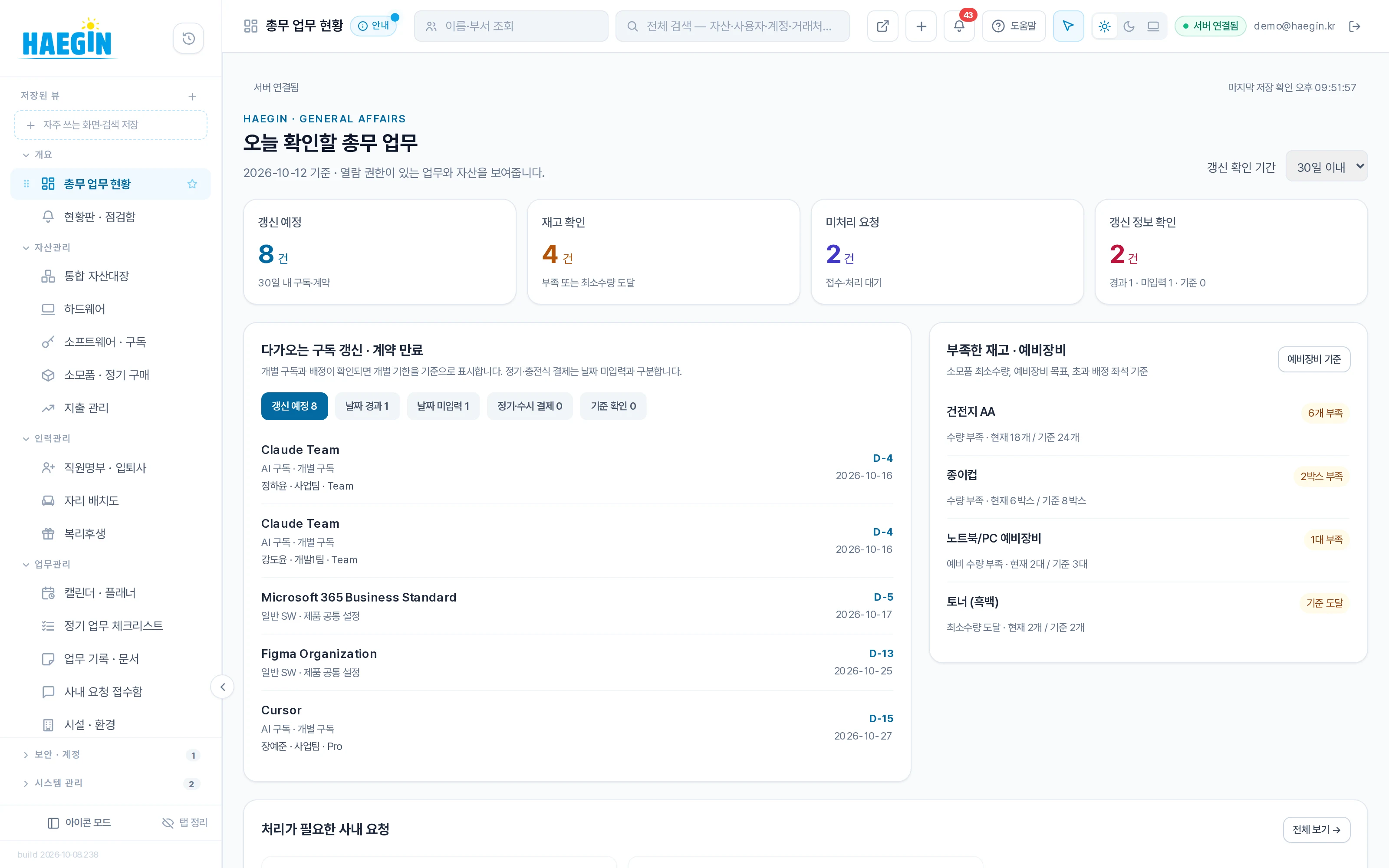Collapse the 개요 sidebar section
1389x868 pixels.
click(x=37, y=155)
